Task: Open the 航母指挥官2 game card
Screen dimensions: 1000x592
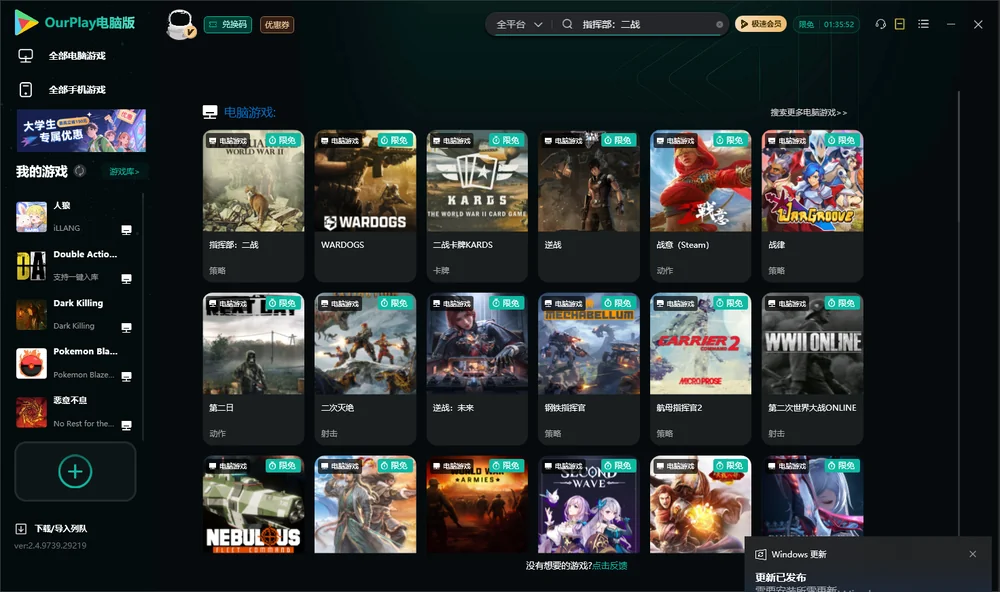Action: click(x=700, y=368)
